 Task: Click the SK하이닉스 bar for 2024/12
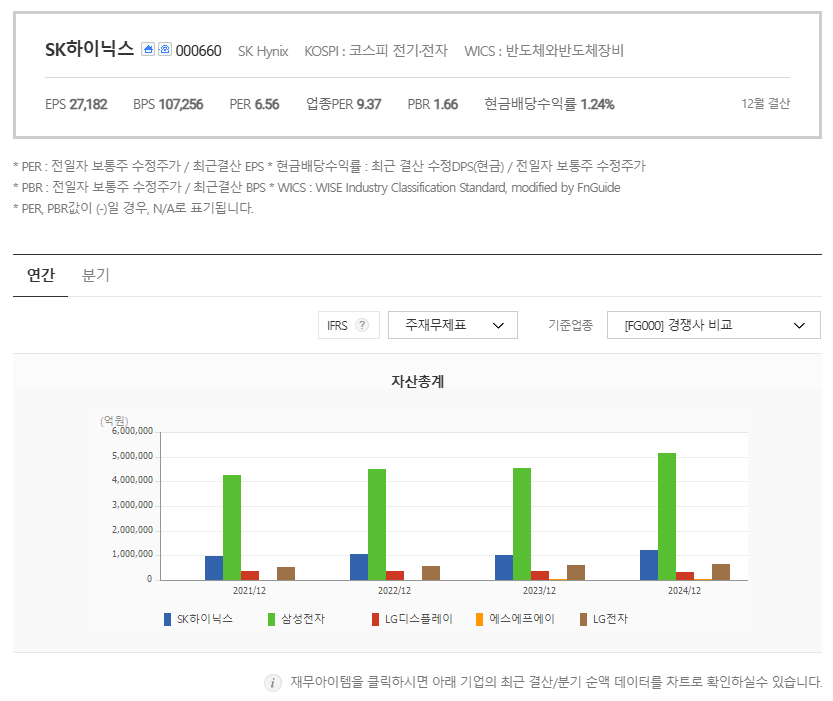click(649, 565)
